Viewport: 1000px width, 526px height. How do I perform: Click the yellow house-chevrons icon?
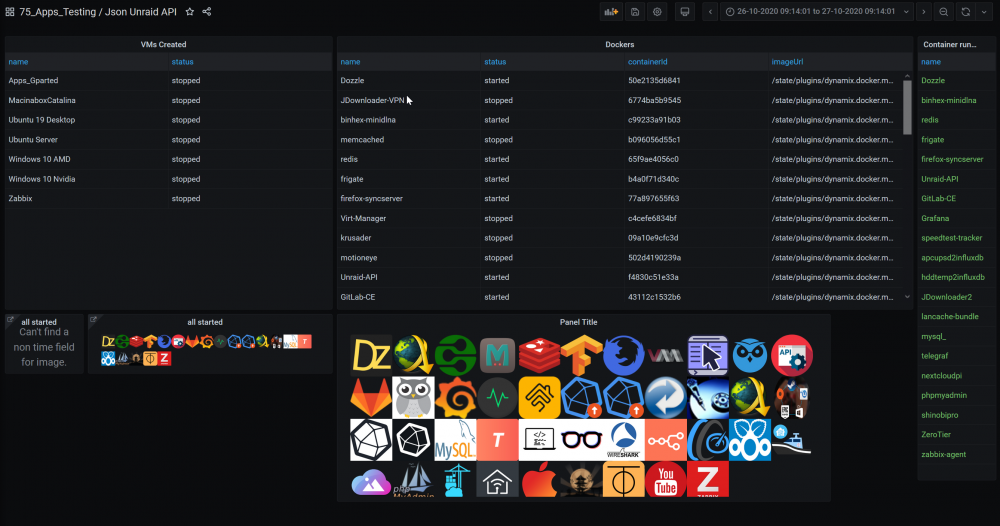coord(539,398)
